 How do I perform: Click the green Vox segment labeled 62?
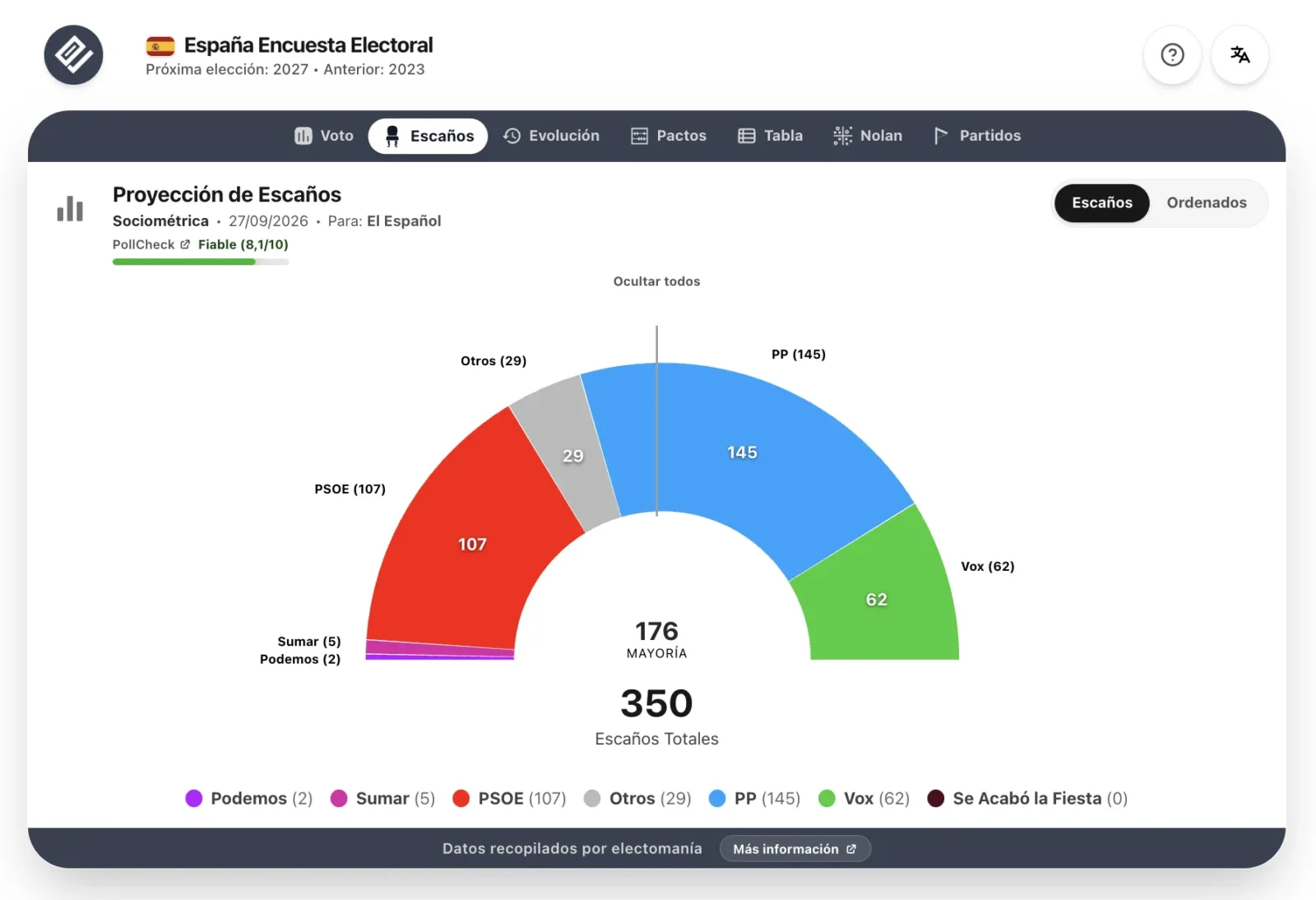tap(877, 599)
